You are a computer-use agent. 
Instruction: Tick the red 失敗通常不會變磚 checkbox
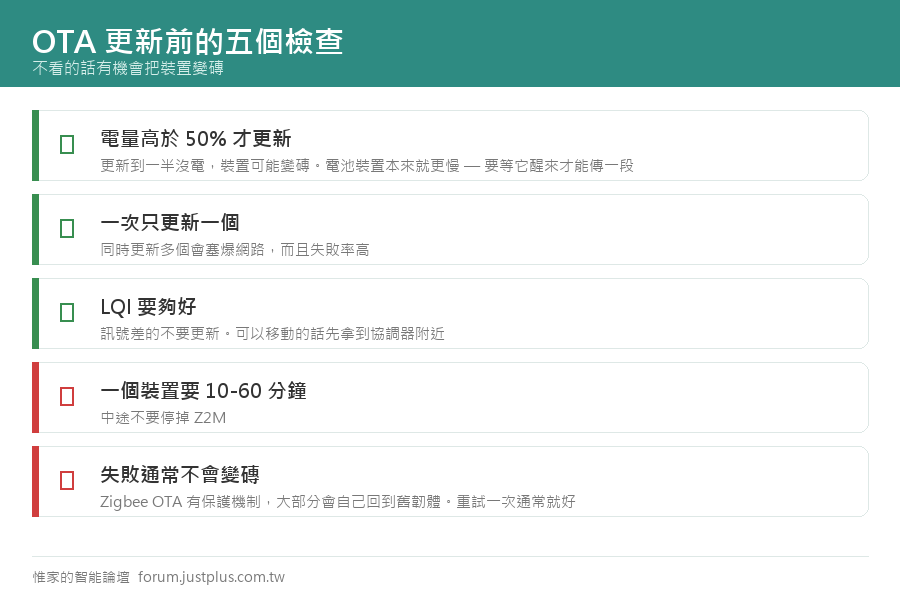pyautogui.click(x=67, y=480)
